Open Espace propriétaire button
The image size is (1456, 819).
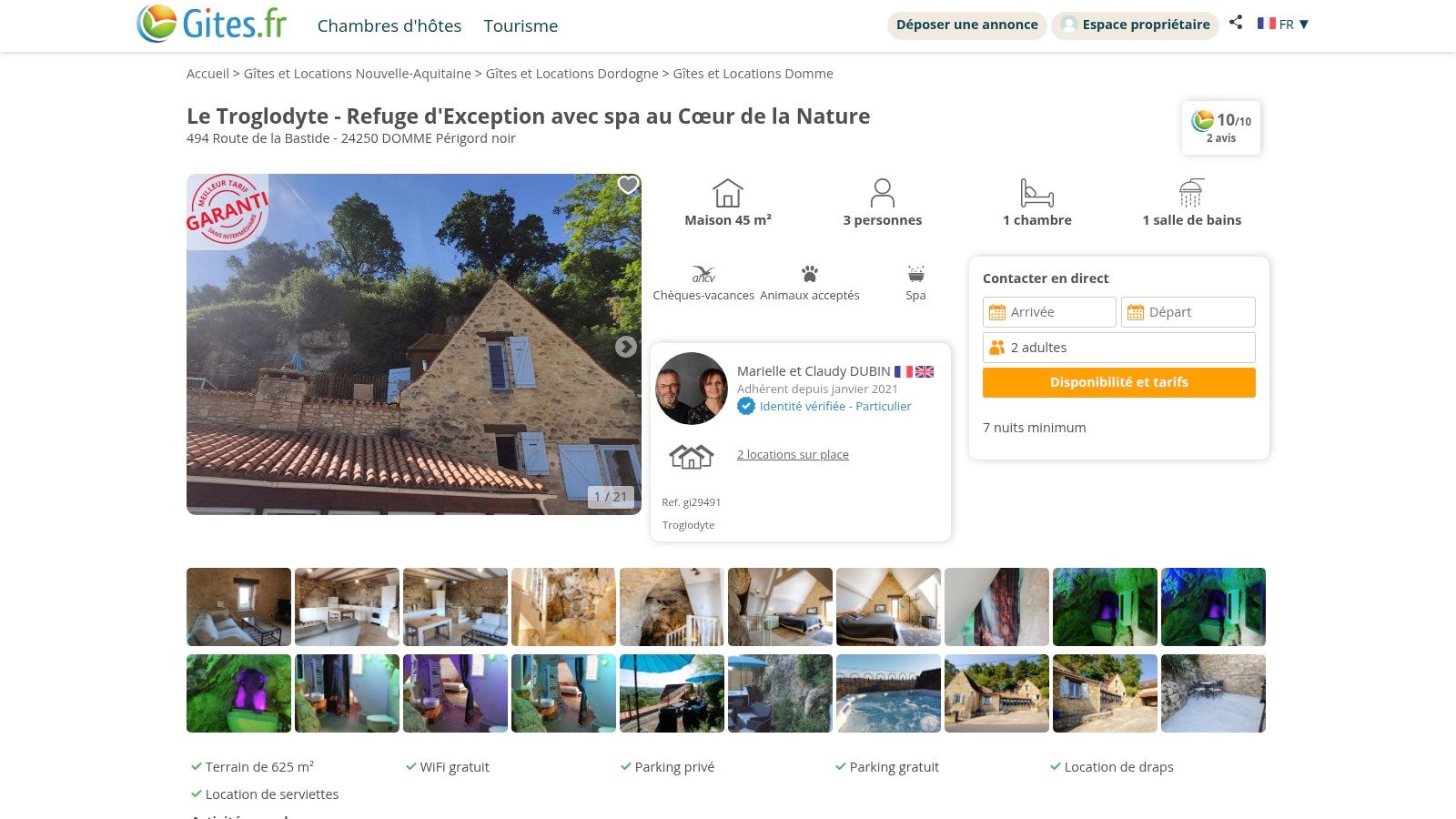1136,25
